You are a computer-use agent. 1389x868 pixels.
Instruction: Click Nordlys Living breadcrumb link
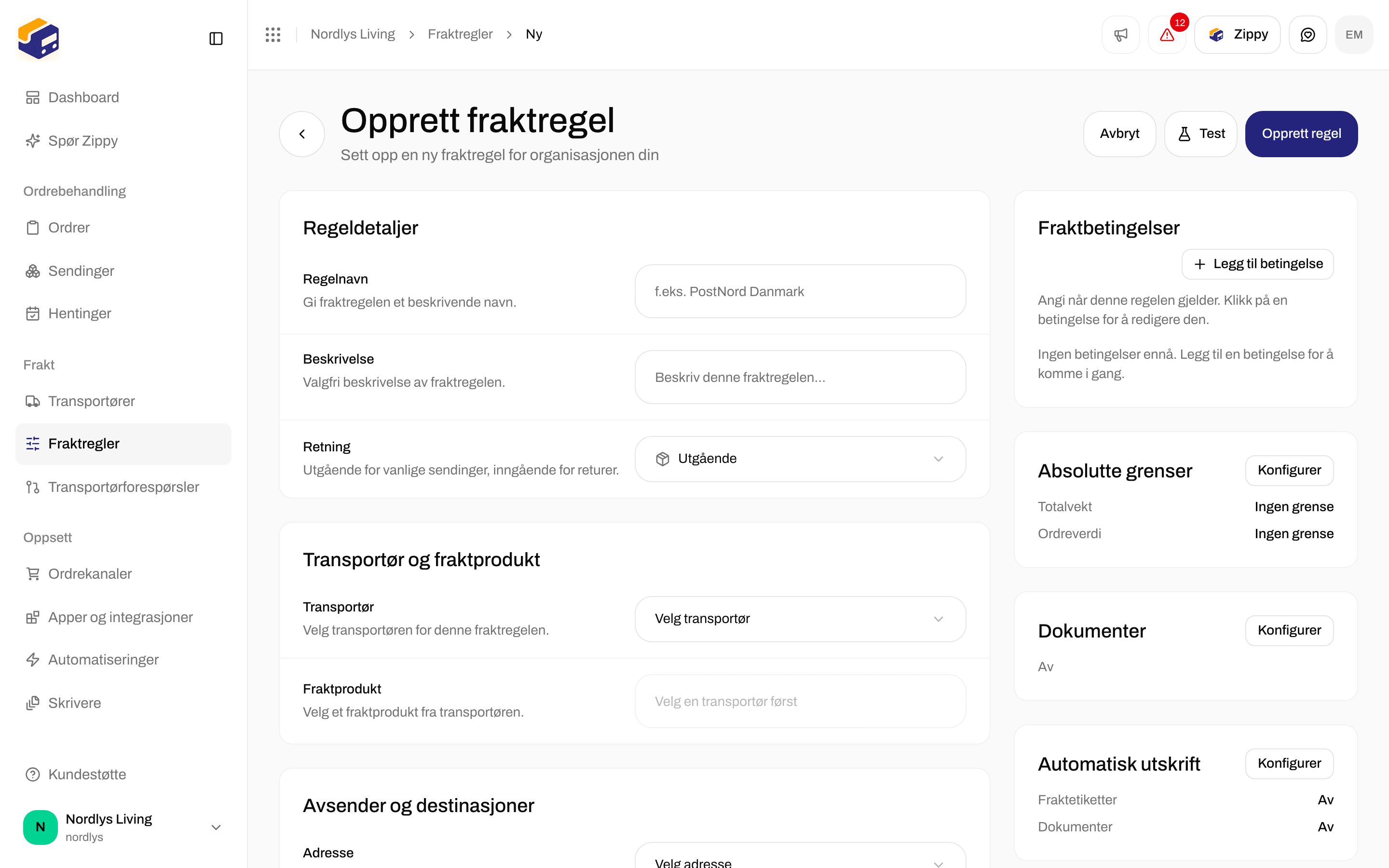click(353, 34)
